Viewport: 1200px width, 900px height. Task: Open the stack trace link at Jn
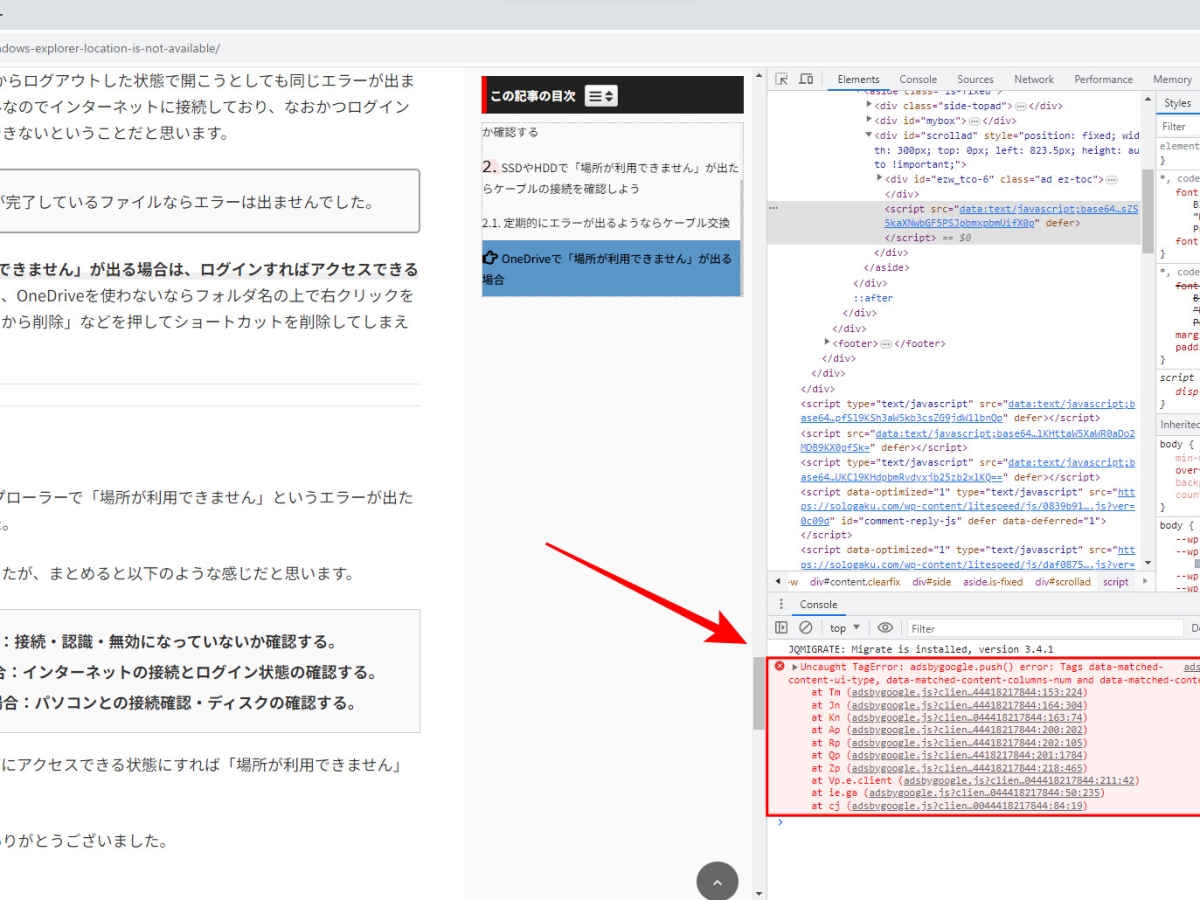[x=968, y=705]
